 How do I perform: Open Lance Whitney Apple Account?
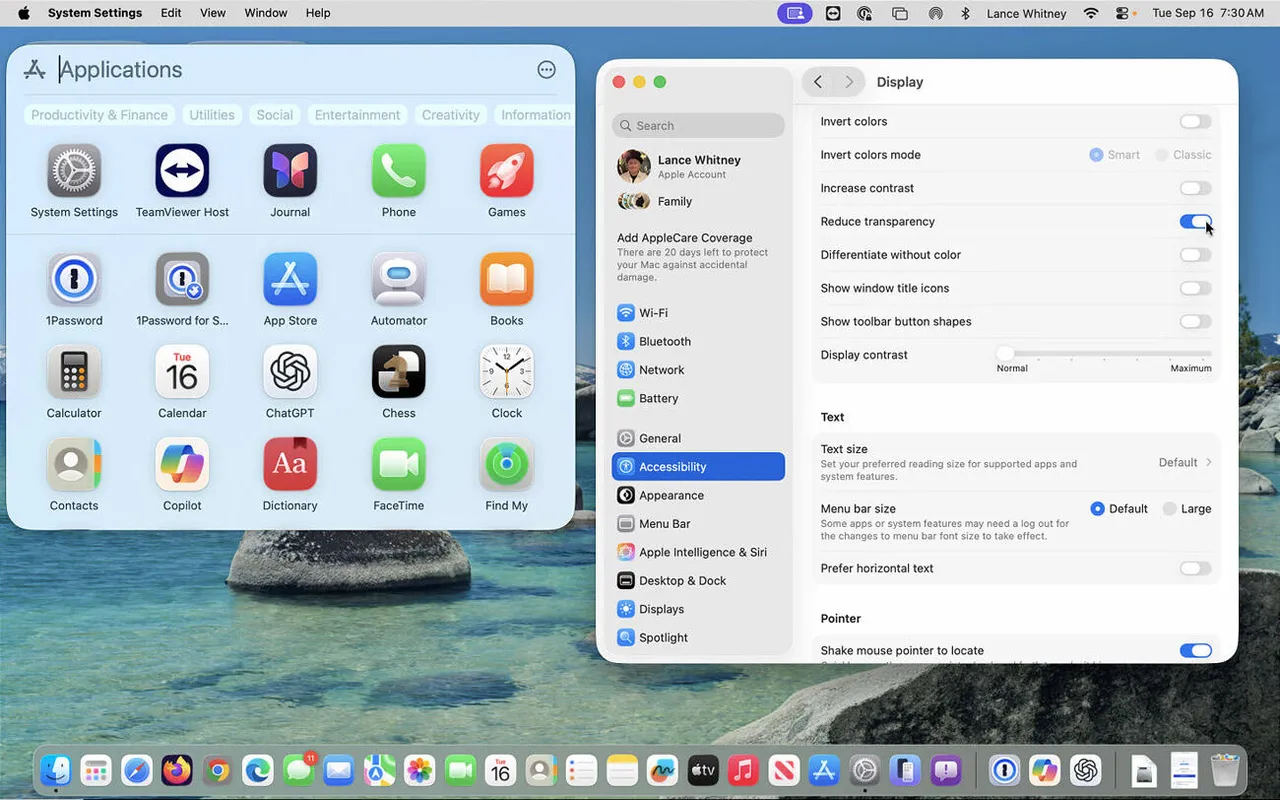tap(698, 166)
